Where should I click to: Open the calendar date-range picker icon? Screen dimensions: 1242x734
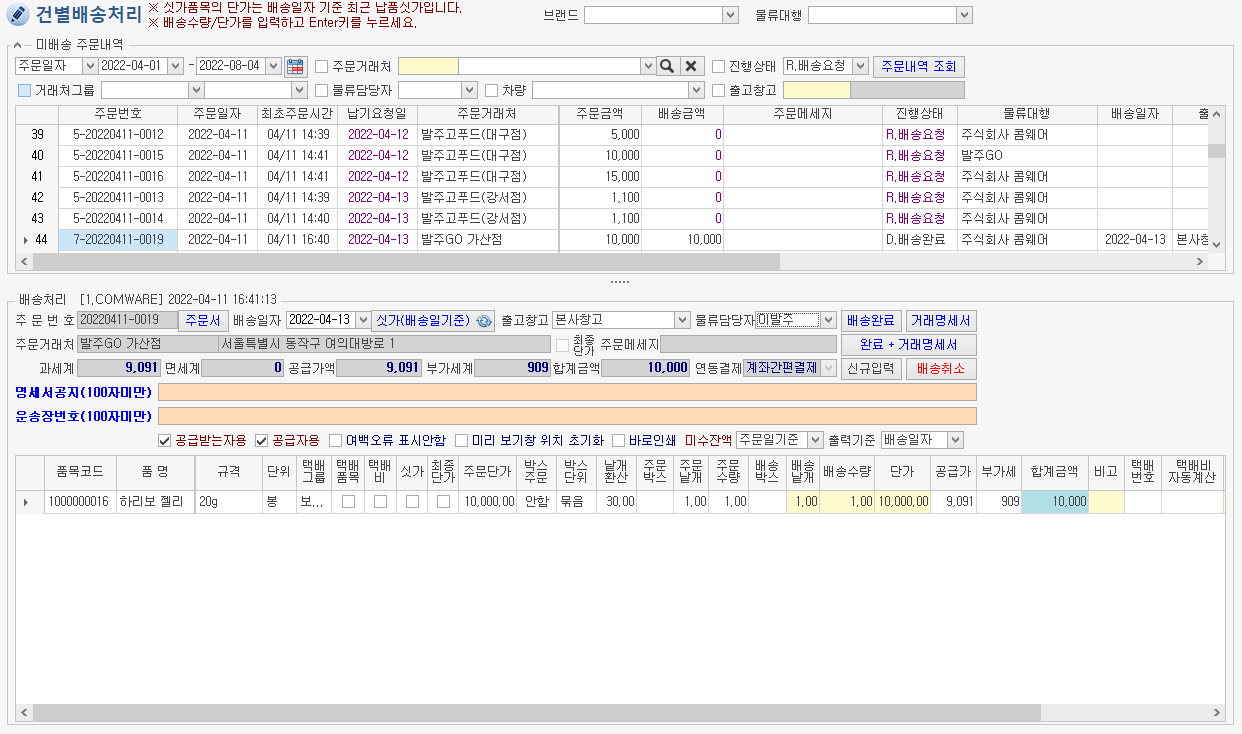point(295,66)
